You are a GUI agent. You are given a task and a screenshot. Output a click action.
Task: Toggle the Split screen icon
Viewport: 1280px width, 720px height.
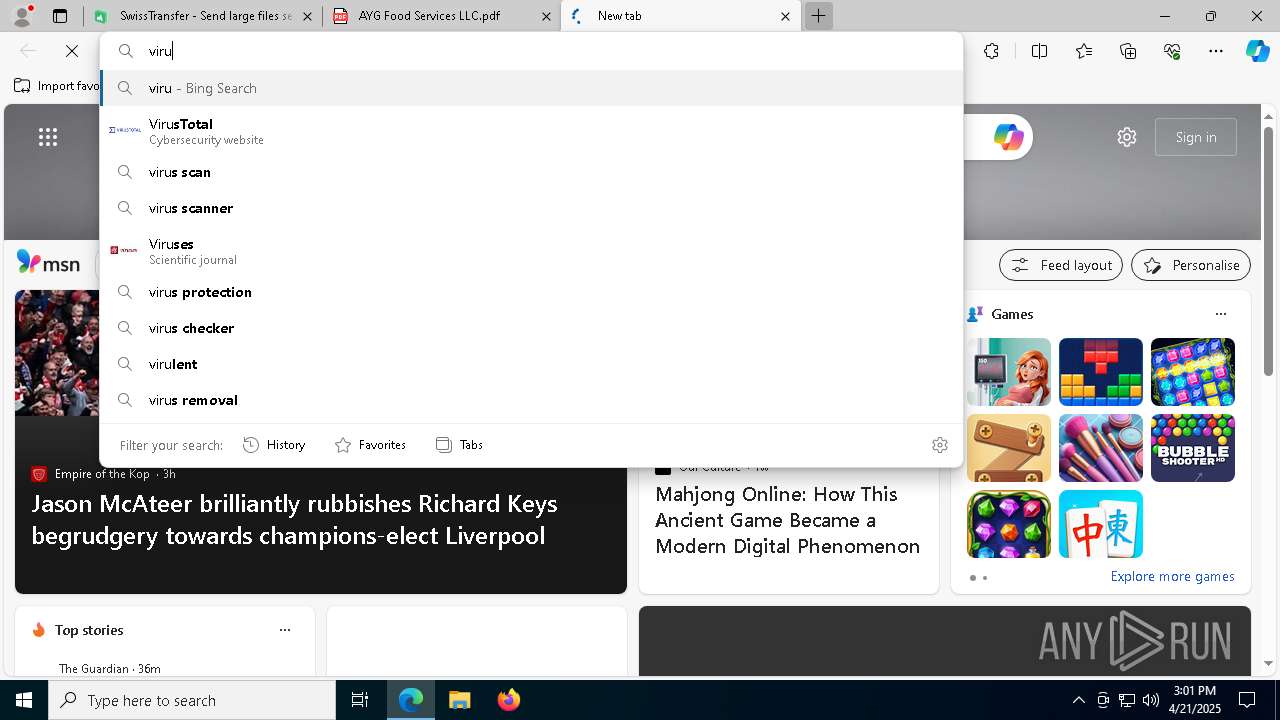click(1039, 51)
